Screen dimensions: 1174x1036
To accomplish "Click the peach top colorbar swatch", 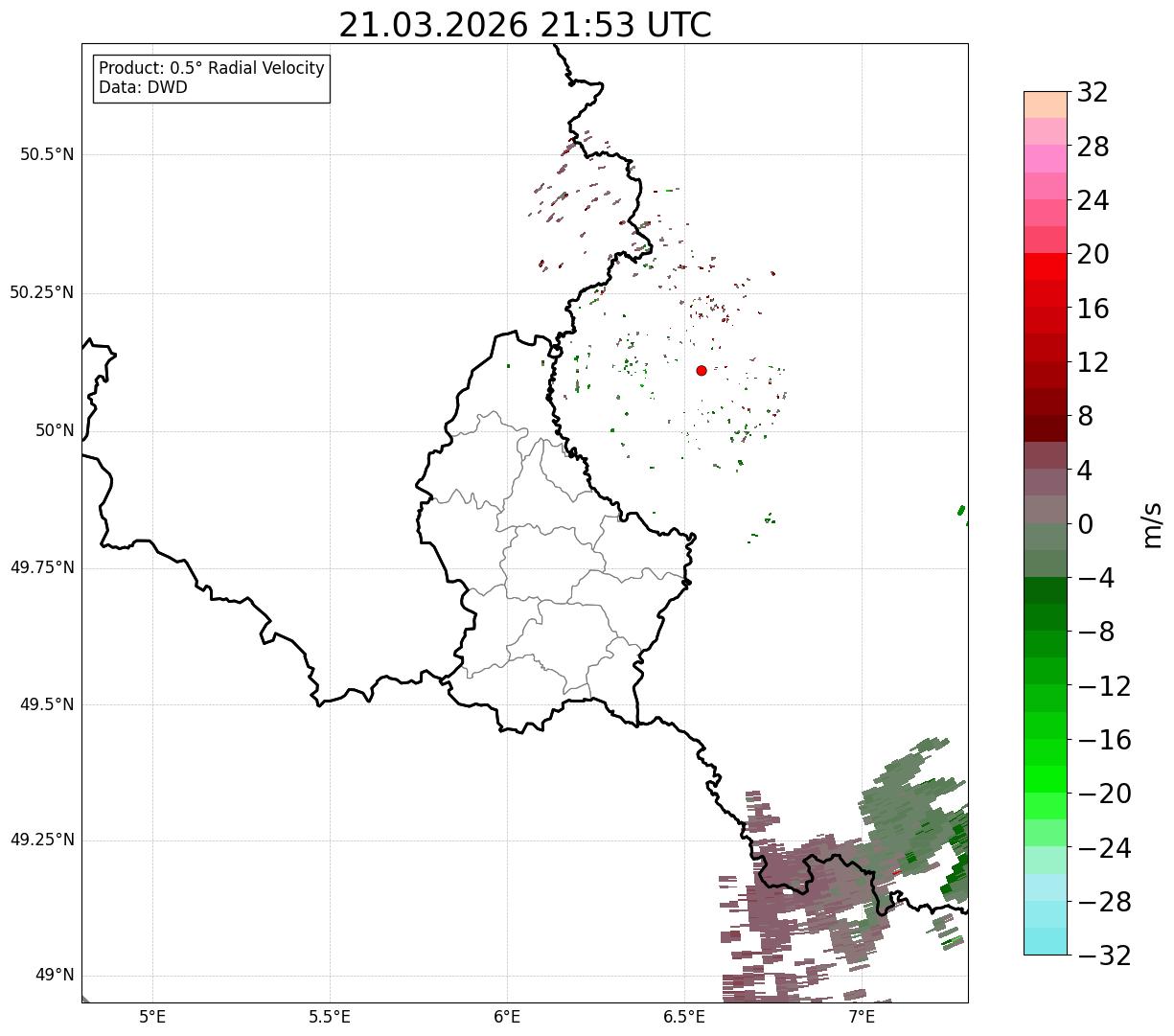I will tap(1046, 104).
